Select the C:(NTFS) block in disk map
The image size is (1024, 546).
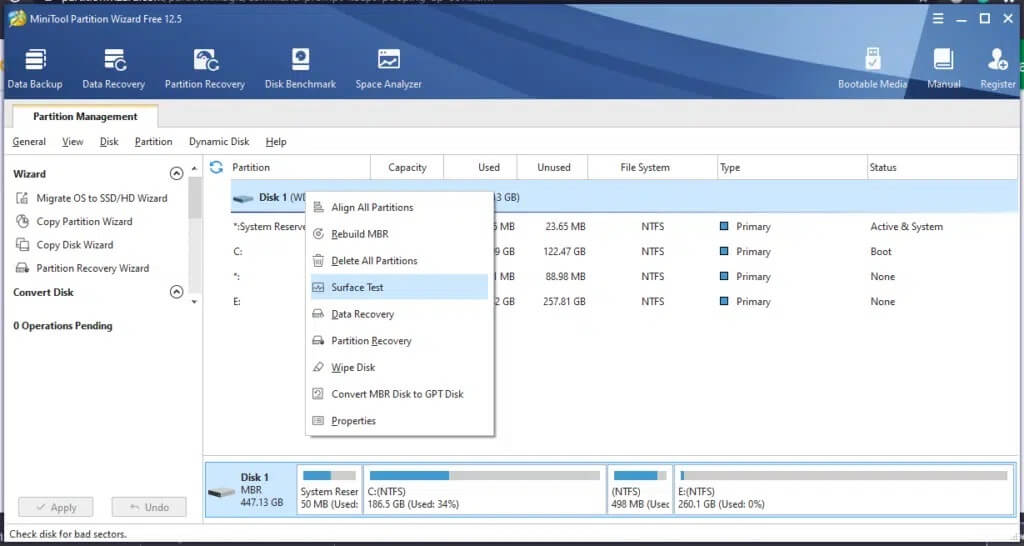485,490
